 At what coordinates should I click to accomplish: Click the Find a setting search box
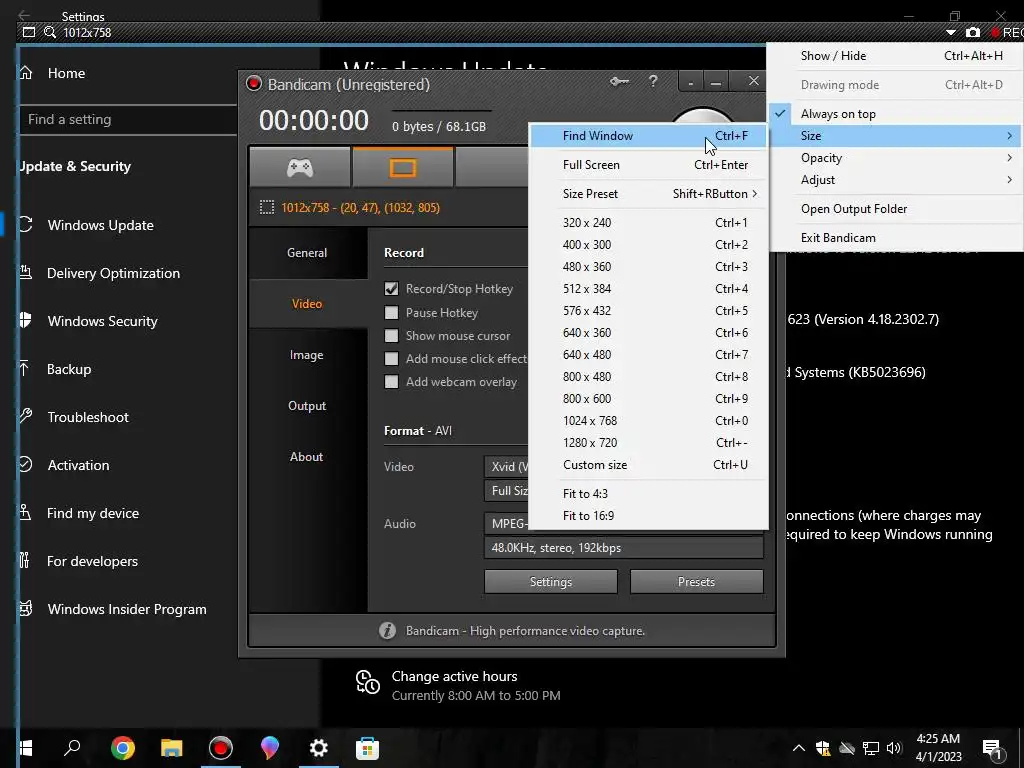(x=128, y=120)
